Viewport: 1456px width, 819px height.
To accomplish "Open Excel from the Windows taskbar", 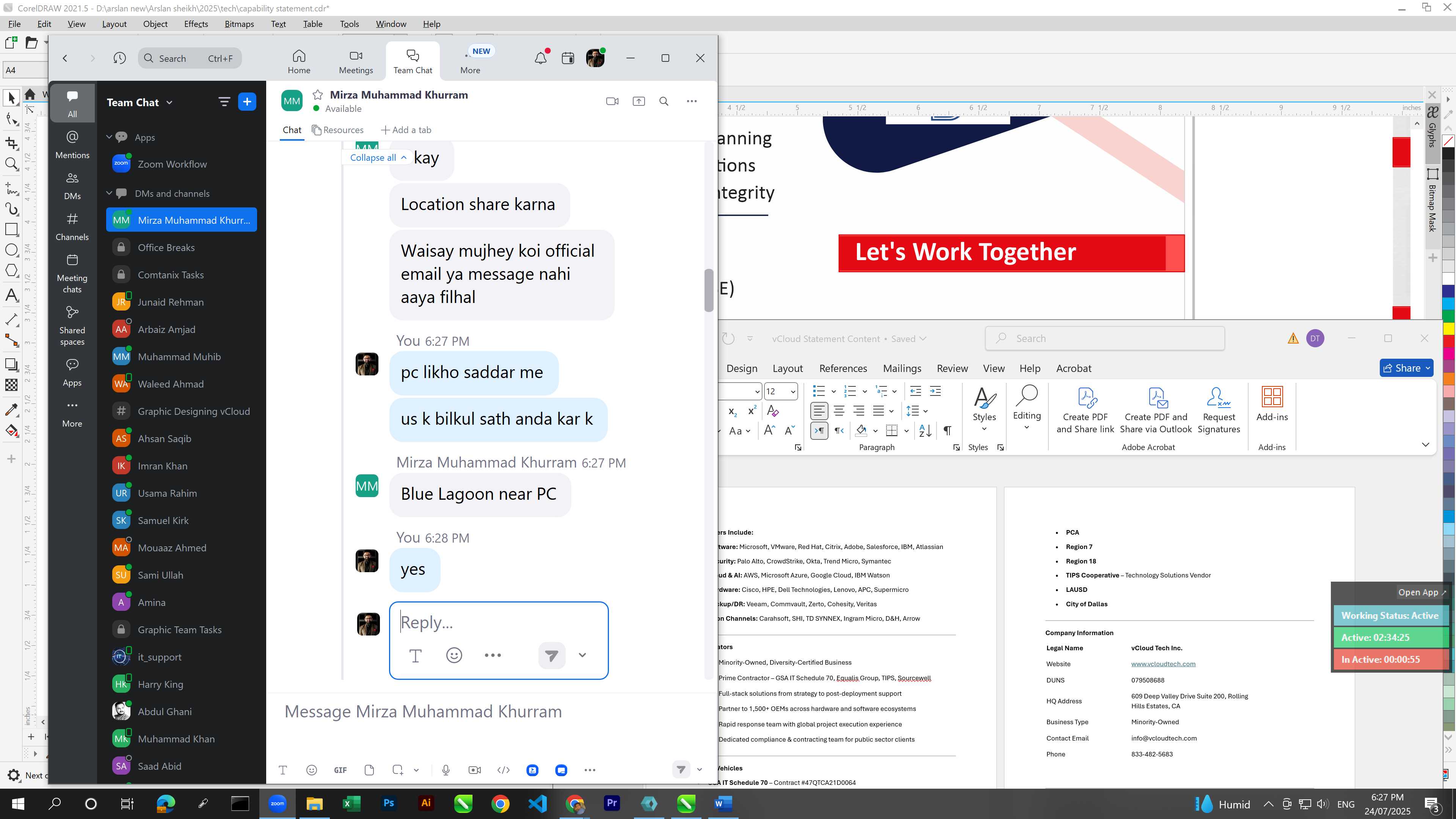I will pos(351,803).
